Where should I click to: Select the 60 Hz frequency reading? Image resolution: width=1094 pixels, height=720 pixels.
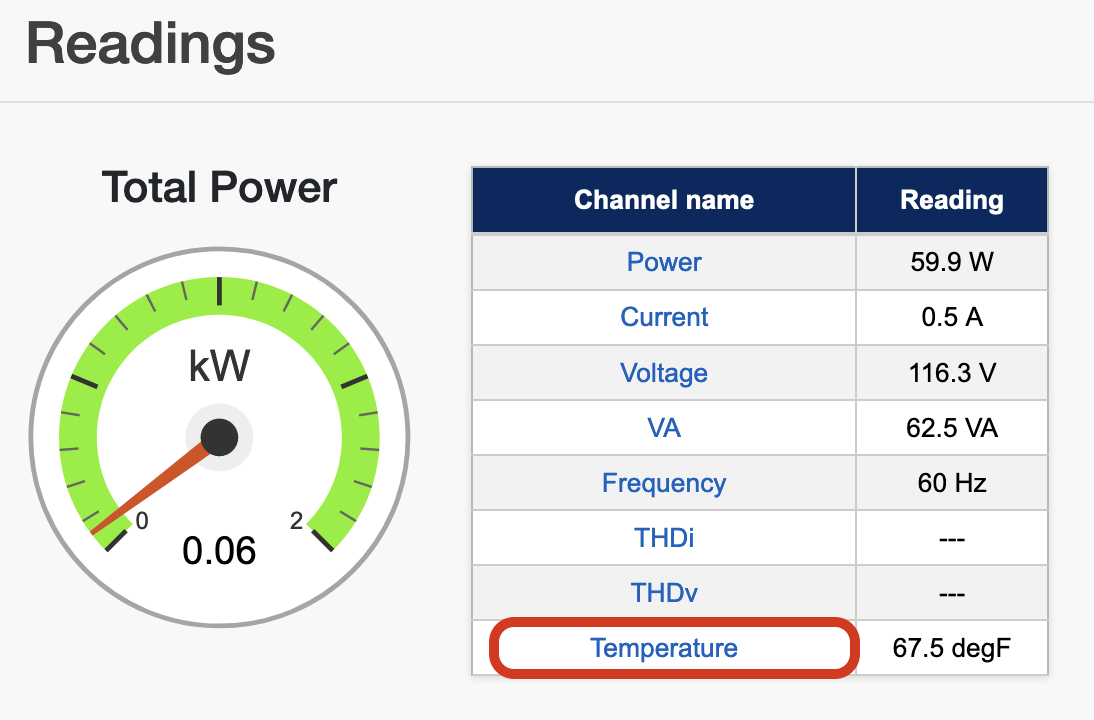coord(951,483)
